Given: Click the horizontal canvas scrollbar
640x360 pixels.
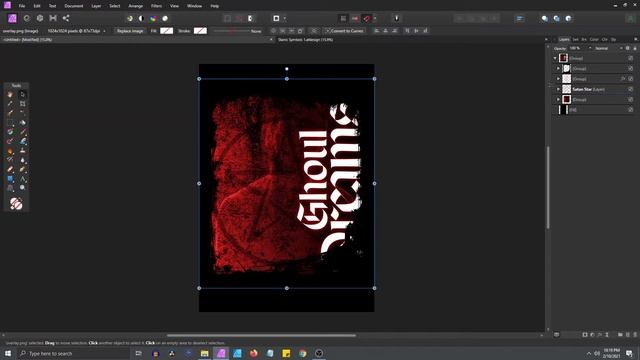Looking at the screenshot, I should tap(261, 336).
